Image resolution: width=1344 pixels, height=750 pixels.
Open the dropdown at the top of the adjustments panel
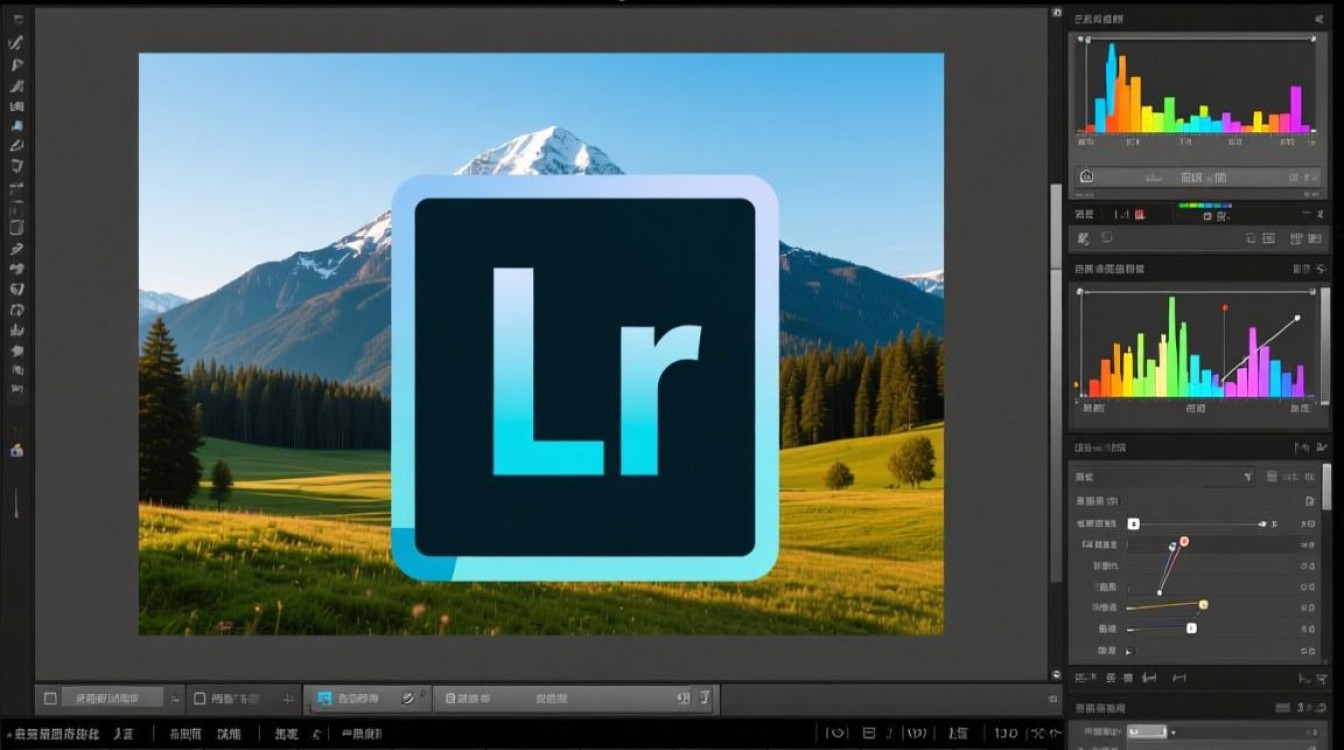click(x=1165, y=477)
